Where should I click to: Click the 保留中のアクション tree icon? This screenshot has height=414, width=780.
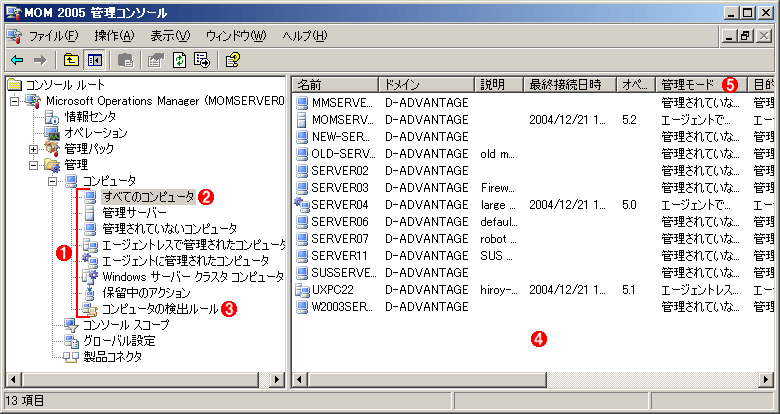(90, 292)
